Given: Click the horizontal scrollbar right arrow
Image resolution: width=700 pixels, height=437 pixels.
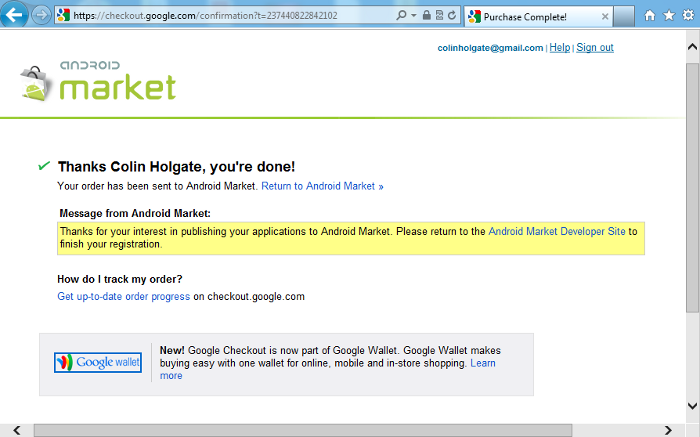Looking at the screenshot, I should pos(668,430).
